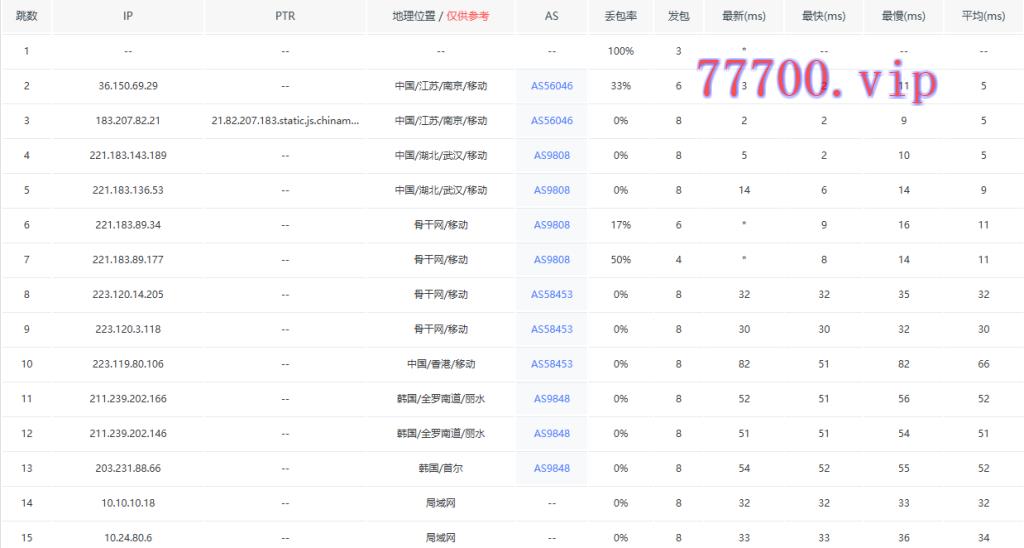The image size is (1024, 548).
Task: Click the 77700.vip watermark text
Action: pyautogui.click(x=817, y=77)
